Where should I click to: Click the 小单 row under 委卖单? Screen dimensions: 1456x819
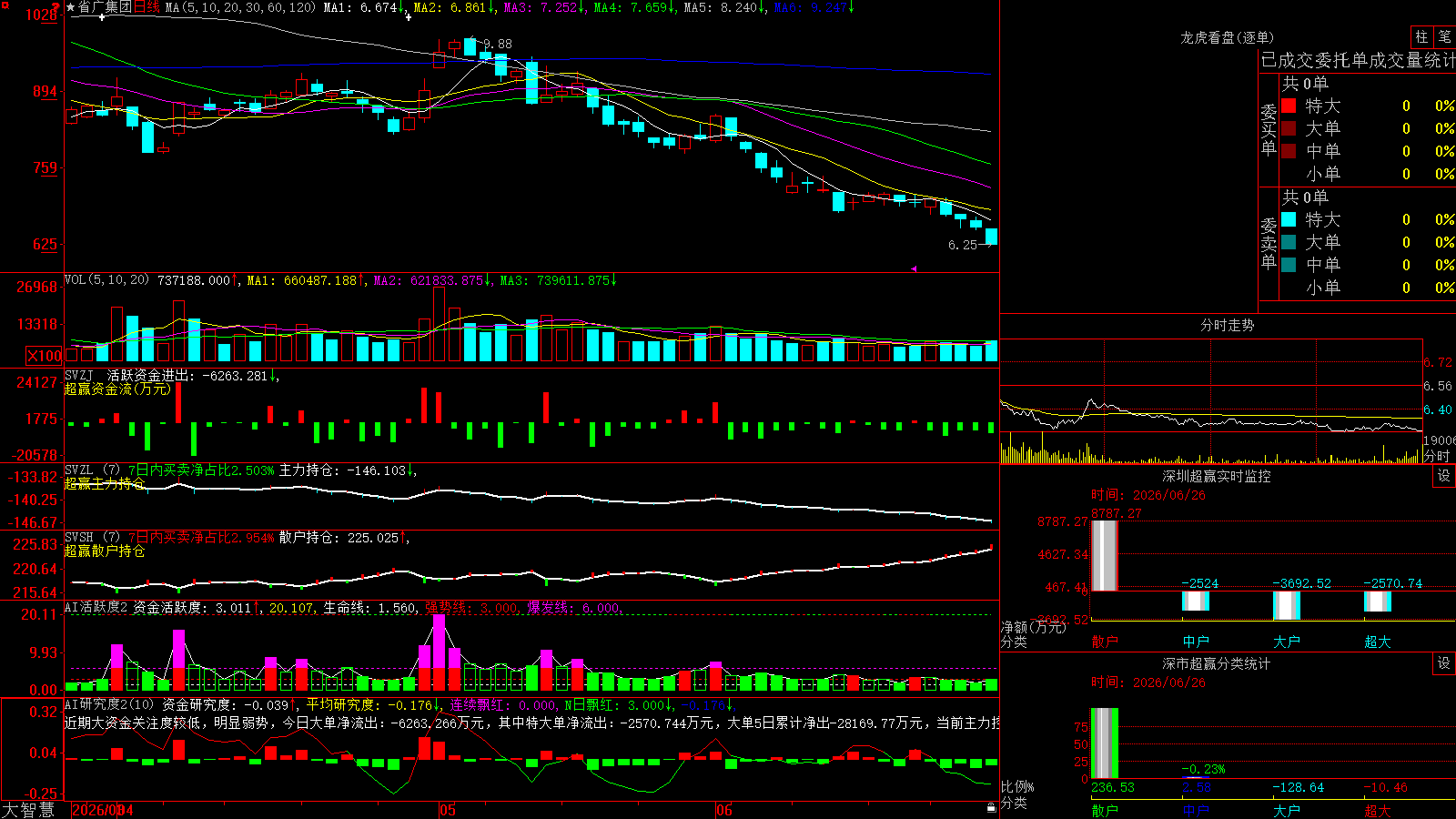pos(1368,288)
